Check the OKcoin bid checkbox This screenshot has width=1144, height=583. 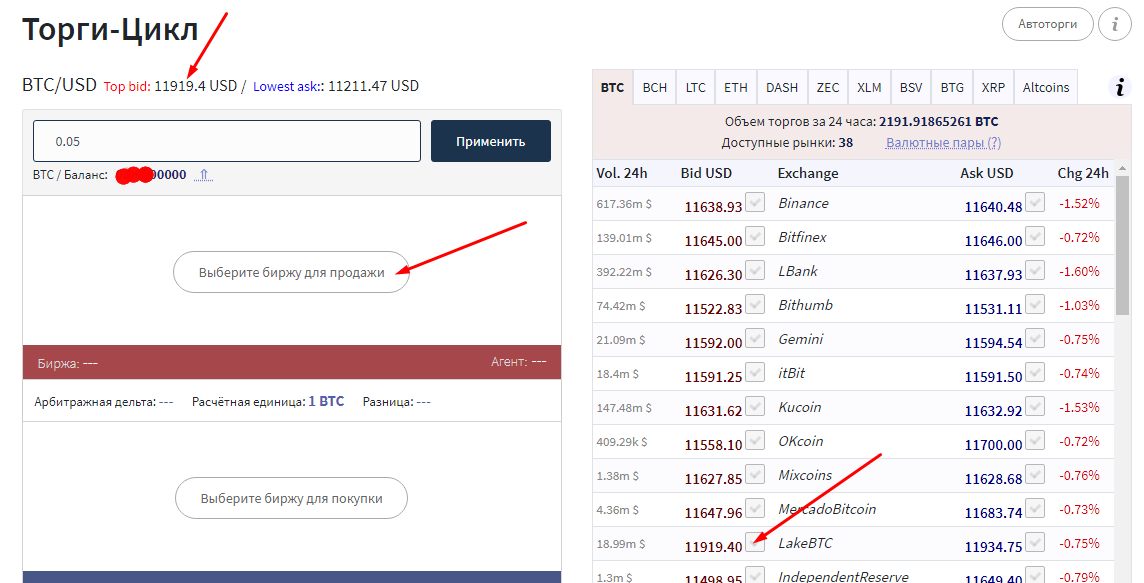[x=755, y=440]
